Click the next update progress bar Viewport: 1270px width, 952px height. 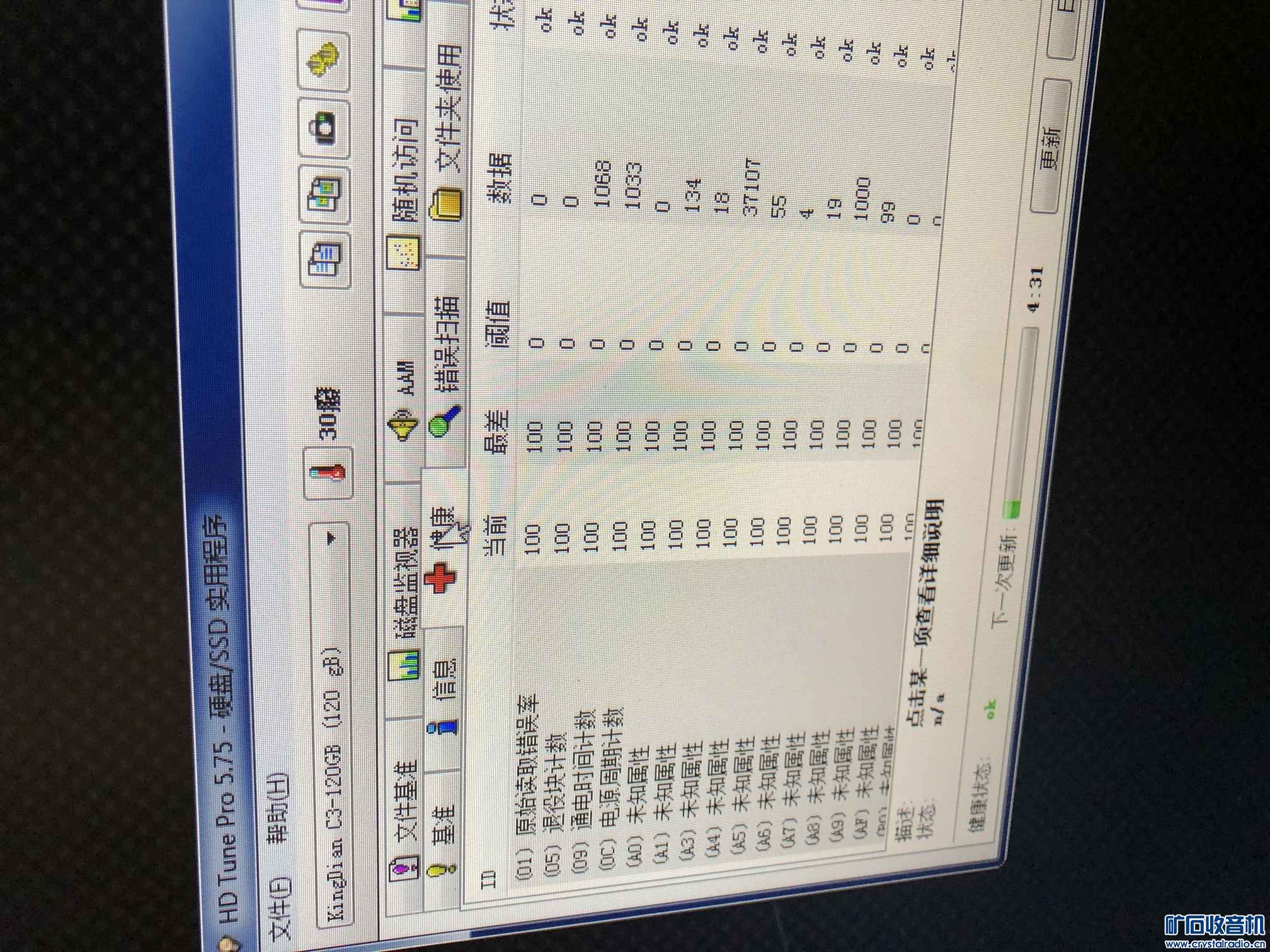(x=1021, y=422)
